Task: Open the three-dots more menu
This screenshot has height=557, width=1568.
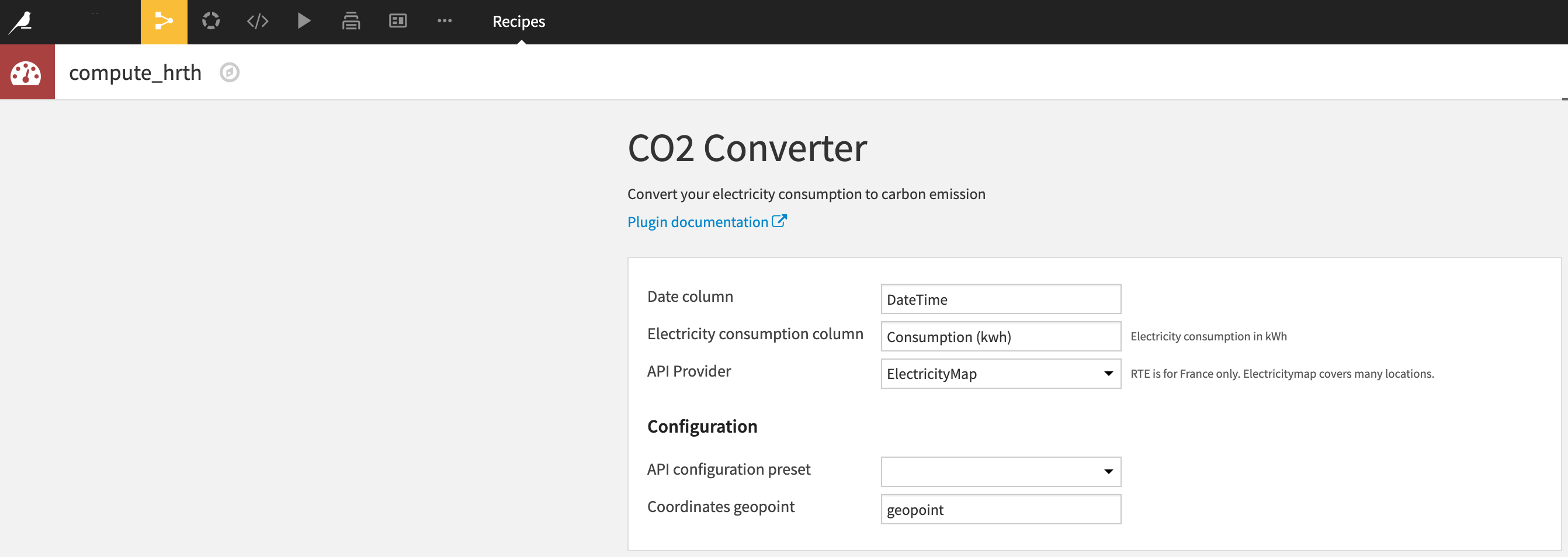Action: (445, 22)
